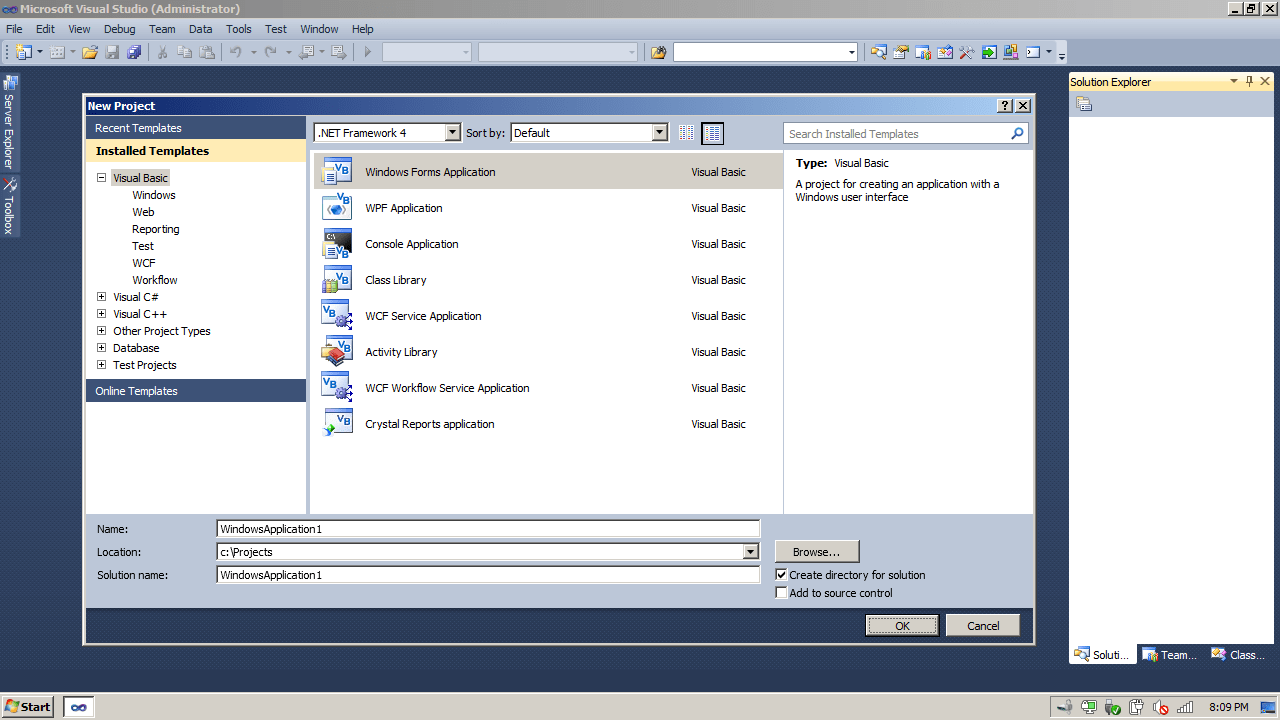
Task: Click OK to create the project
Action: (x=901, y=624)
